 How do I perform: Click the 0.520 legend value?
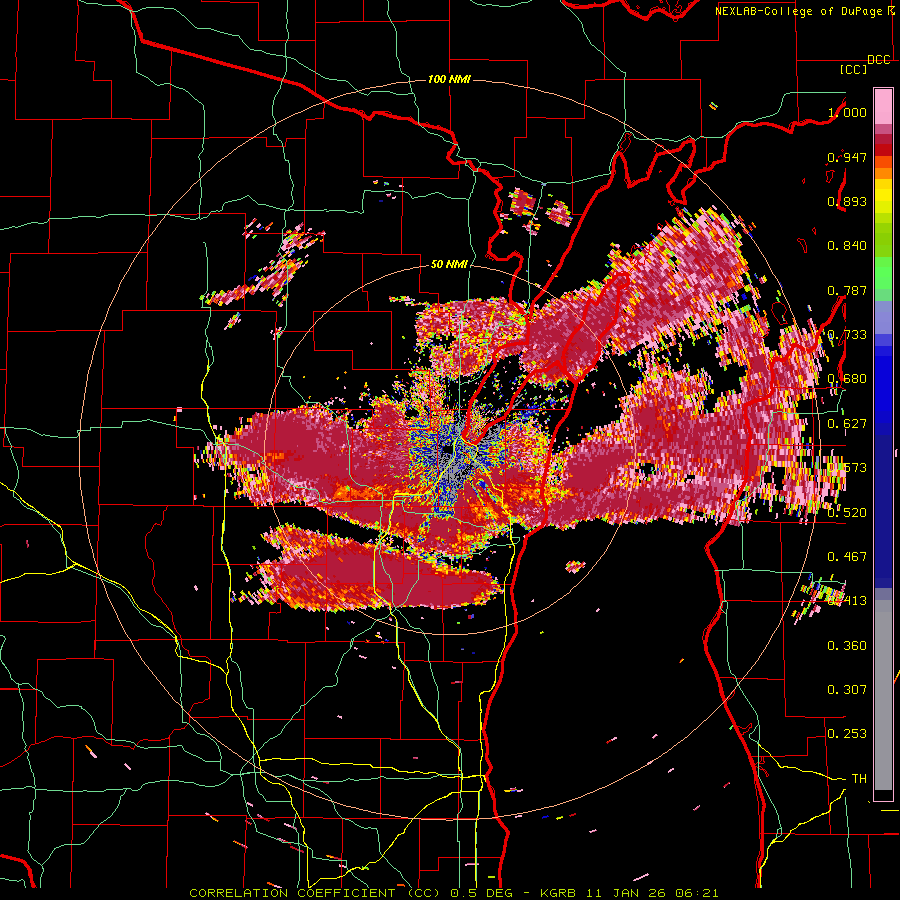point(847,512)
